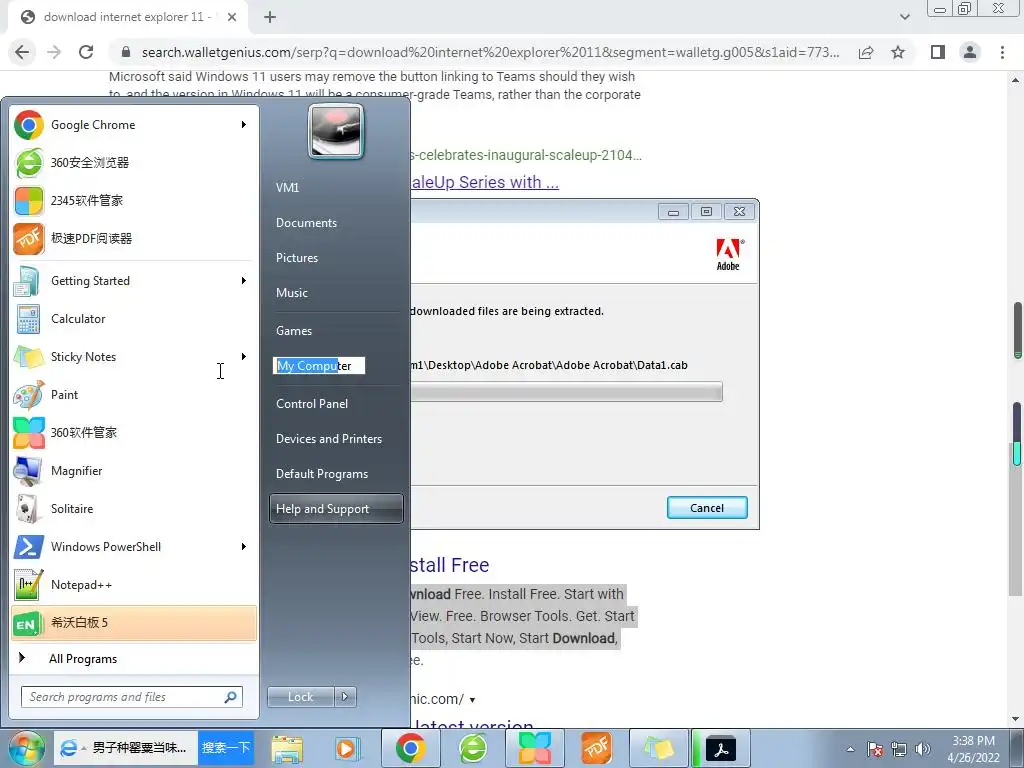Screen dimensions: 1024x768
Task: Expand Google Chrome jump list arrow
Action: click(244, 125)
